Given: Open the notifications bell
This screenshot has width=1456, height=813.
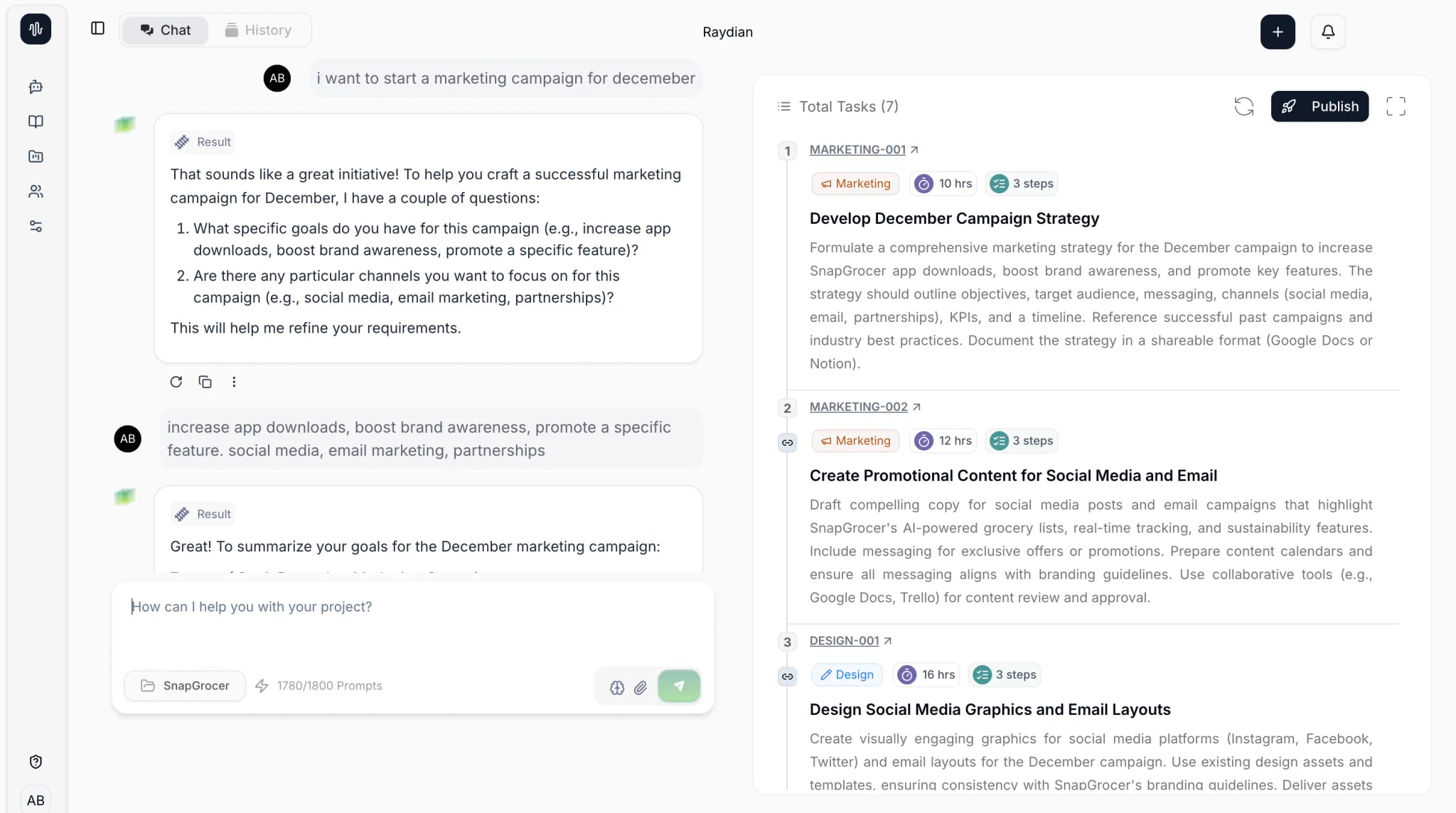Looking at the screenshot, I should [1328, 31].
